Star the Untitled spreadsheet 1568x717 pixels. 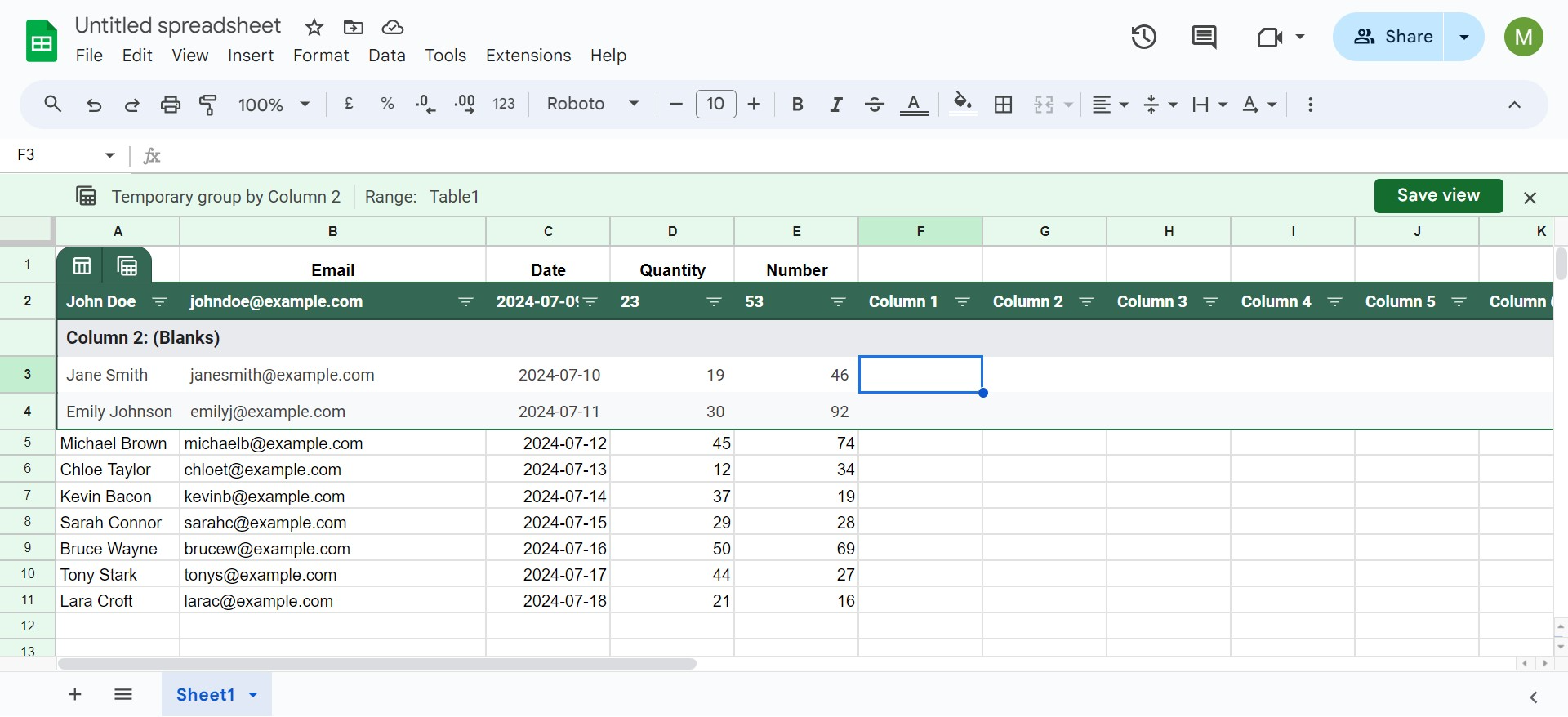pyautogui.click(x=314, y=28)
